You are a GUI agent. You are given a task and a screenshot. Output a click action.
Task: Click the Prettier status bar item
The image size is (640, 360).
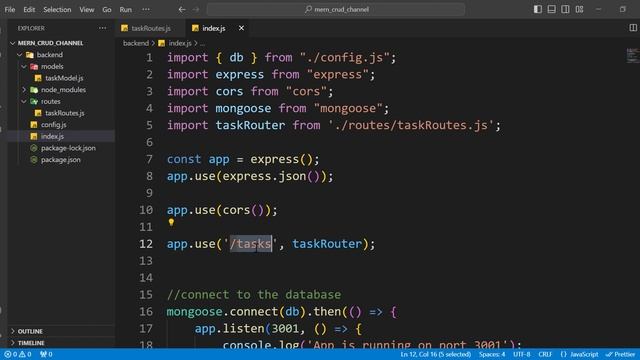(x=620, y=354)
